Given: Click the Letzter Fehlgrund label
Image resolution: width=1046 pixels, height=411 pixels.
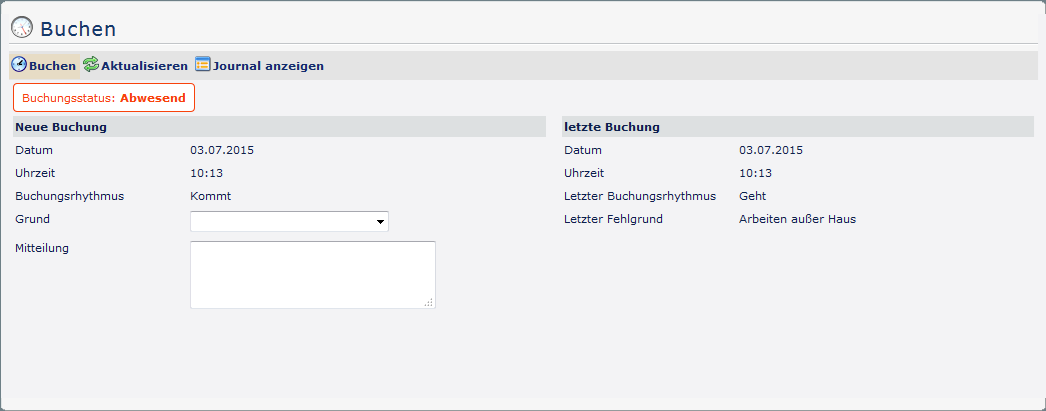Looking at the screenshot, I should pyautogui.click(x=613, y=219).
